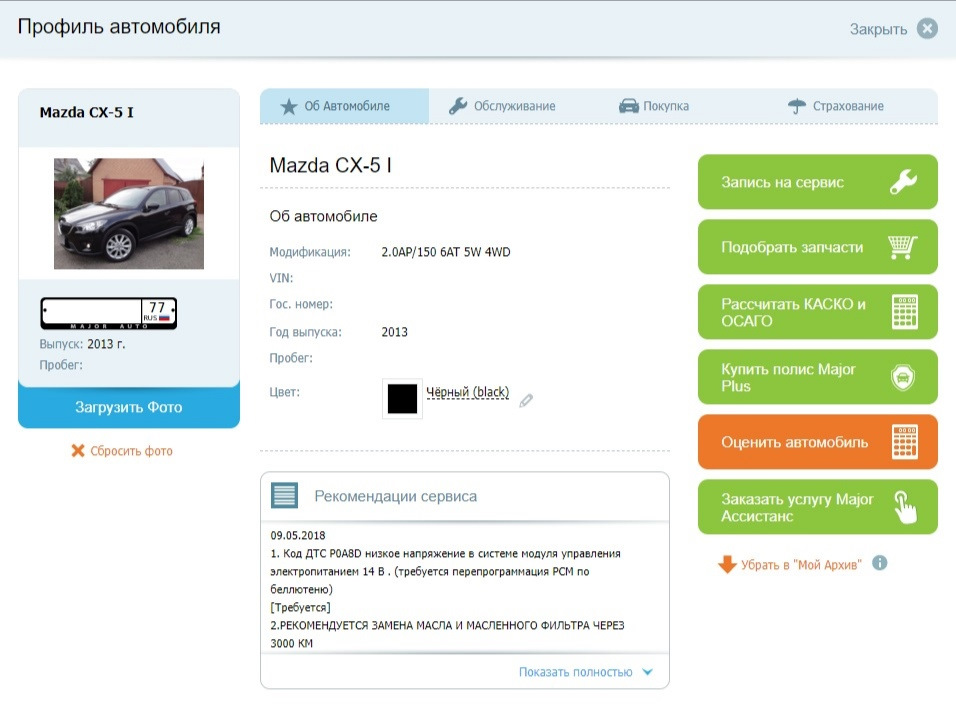Select Купить полис Major Plus
956x711 pixels.
(x=817, y=377)
